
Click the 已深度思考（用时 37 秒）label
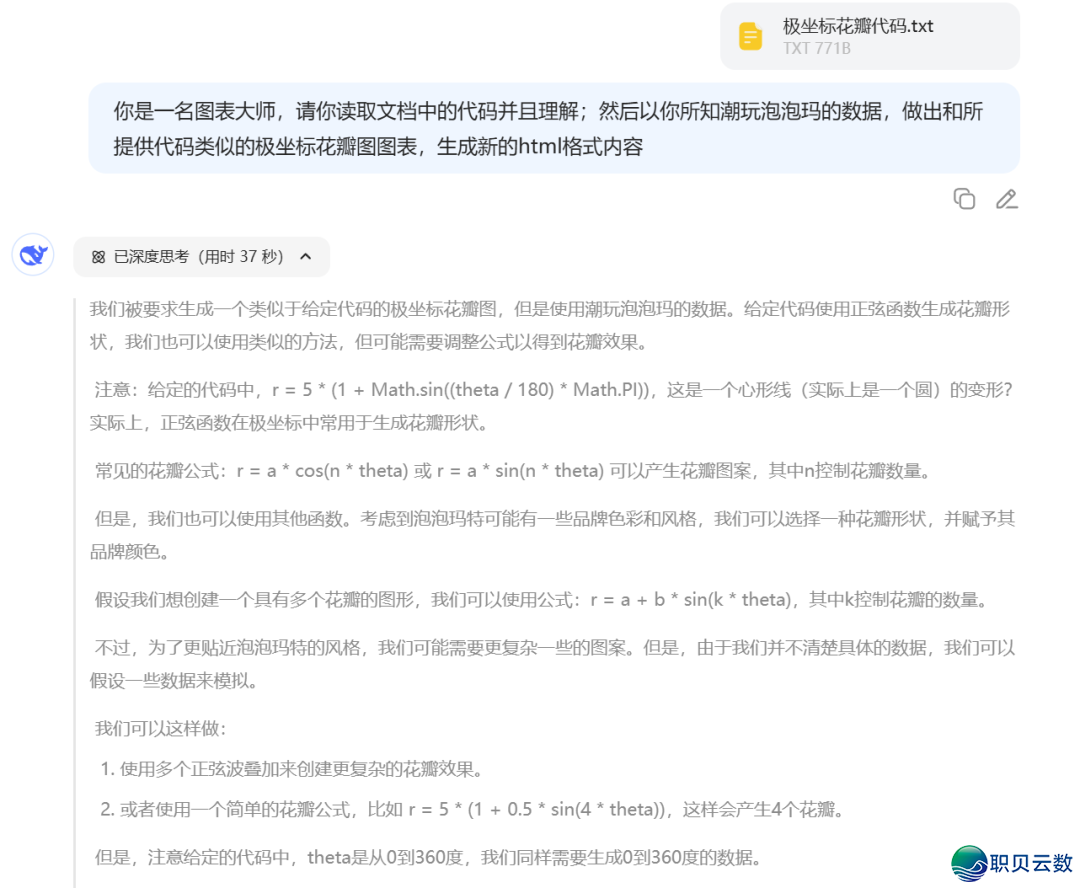pyautogui.click(x=198, y=257)
